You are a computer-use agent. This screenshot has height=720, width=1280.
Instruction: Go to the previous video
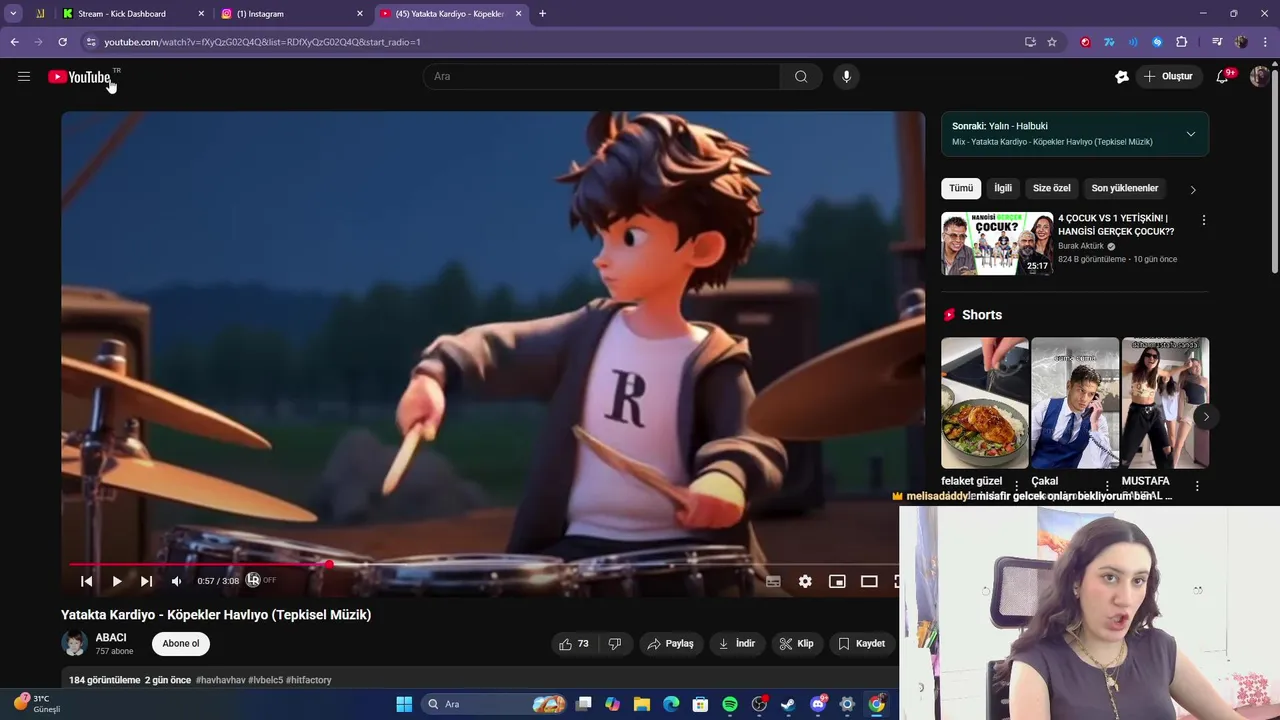[86, 581]
